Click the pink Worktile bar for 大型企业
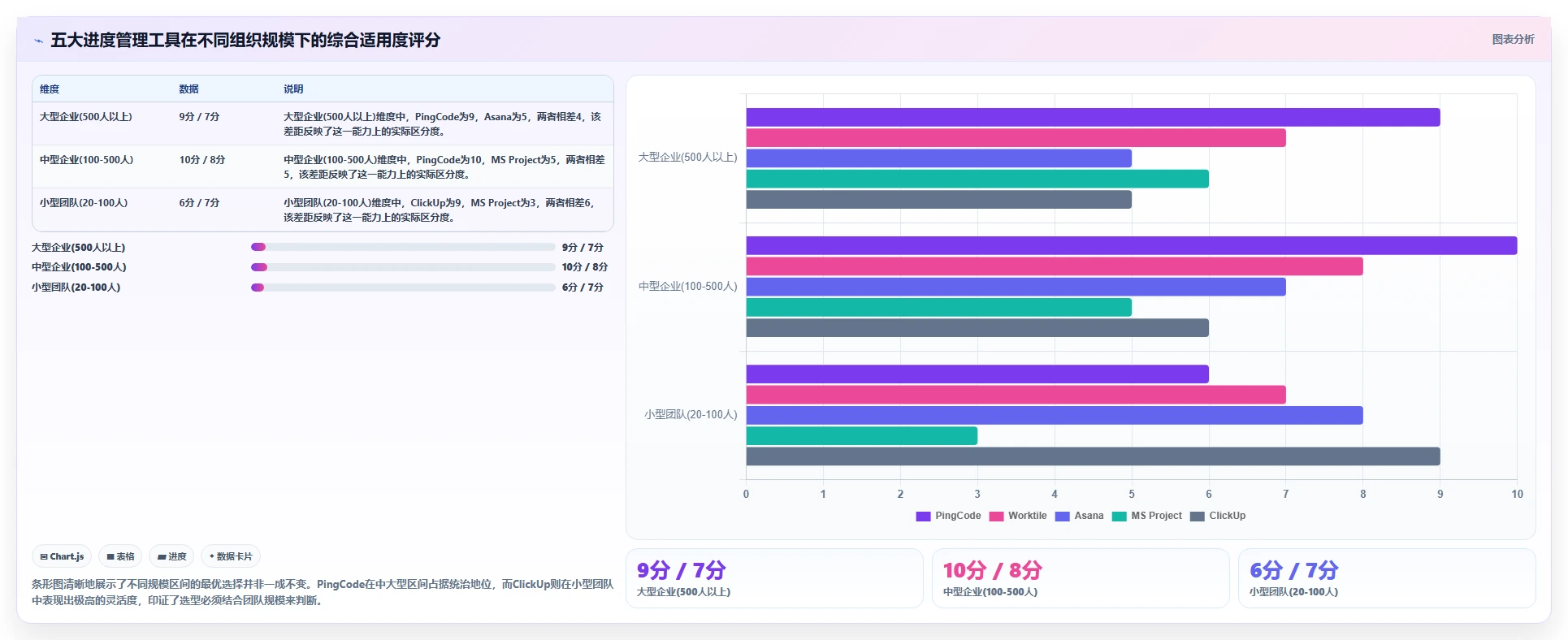This screenshot has height=640, width=1568. point(1016,138)
